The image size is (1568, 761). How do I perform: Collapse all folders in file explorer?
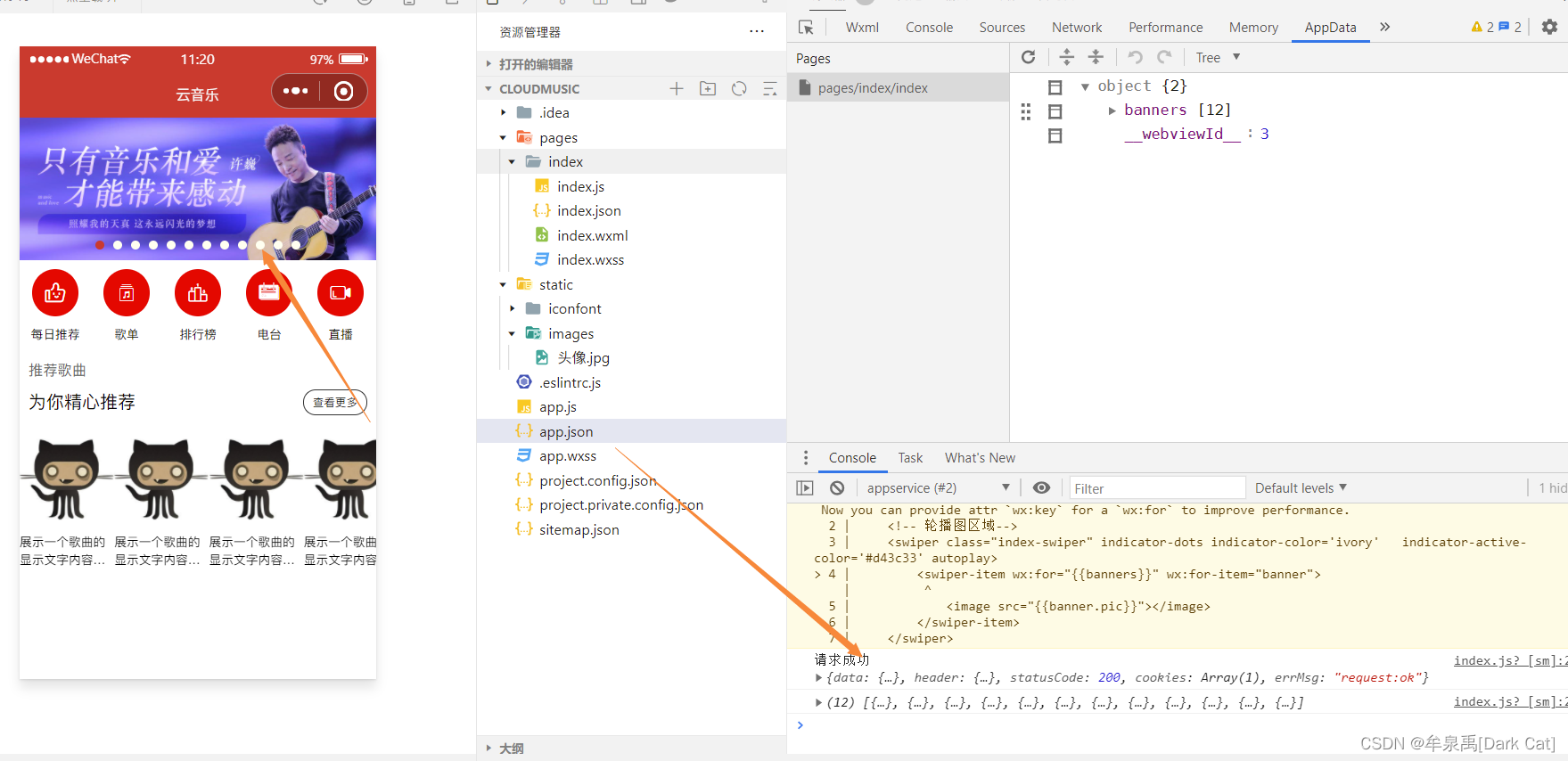coord(770,88)
